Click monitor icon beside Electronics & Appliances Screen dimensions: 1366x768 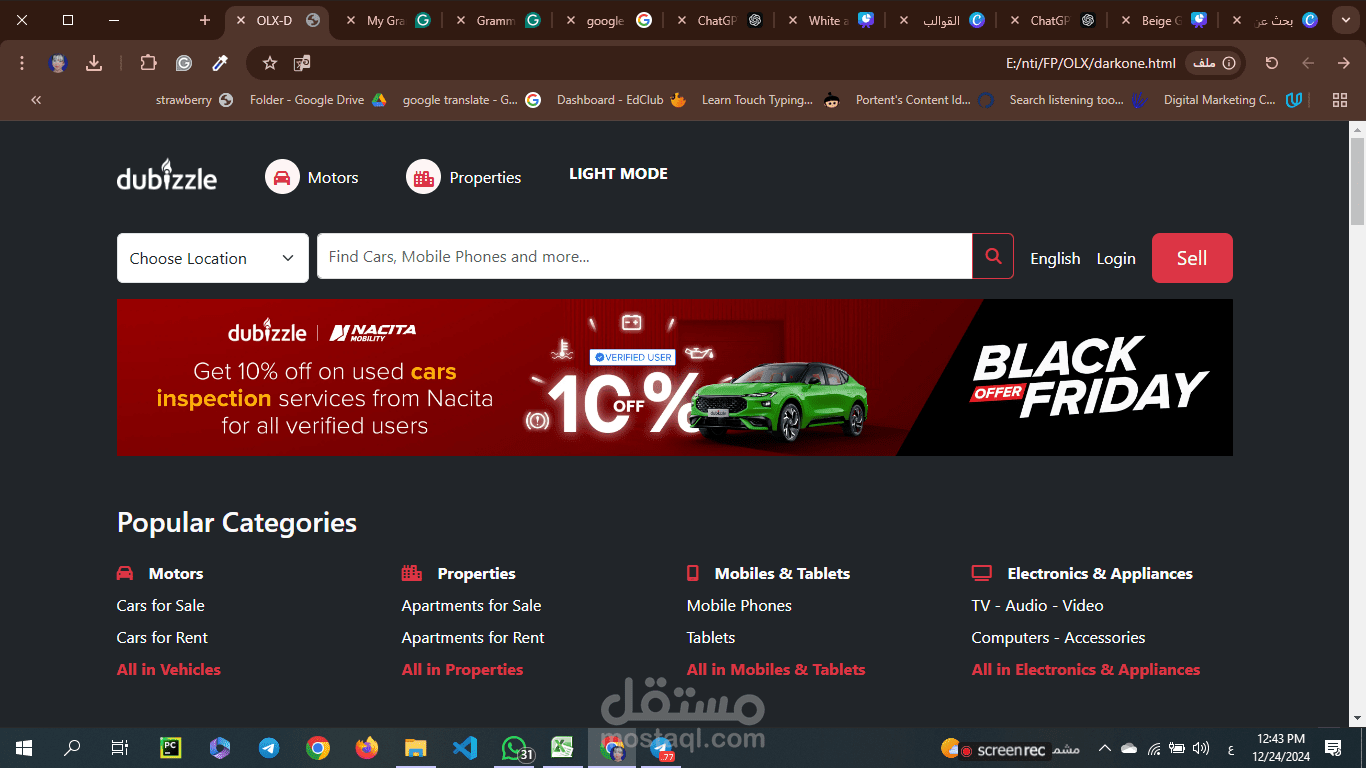click(982, 573)
